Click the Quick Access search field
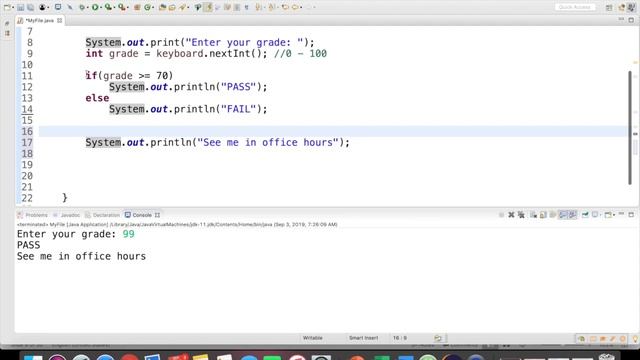640x360 pixels. [575, 7]
